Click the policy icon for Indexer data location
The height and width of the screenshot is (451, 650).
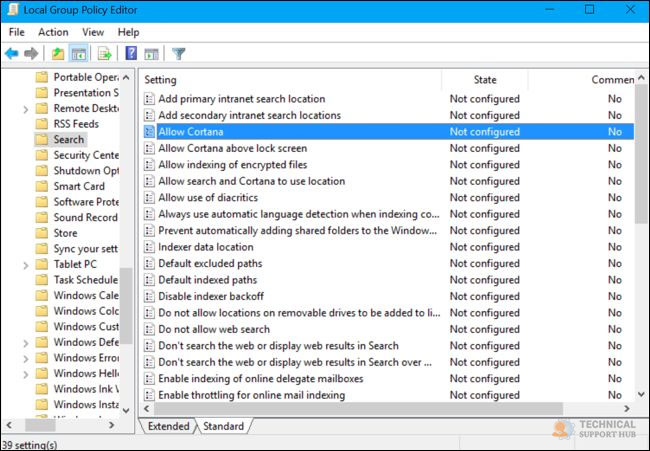point(149,247)
